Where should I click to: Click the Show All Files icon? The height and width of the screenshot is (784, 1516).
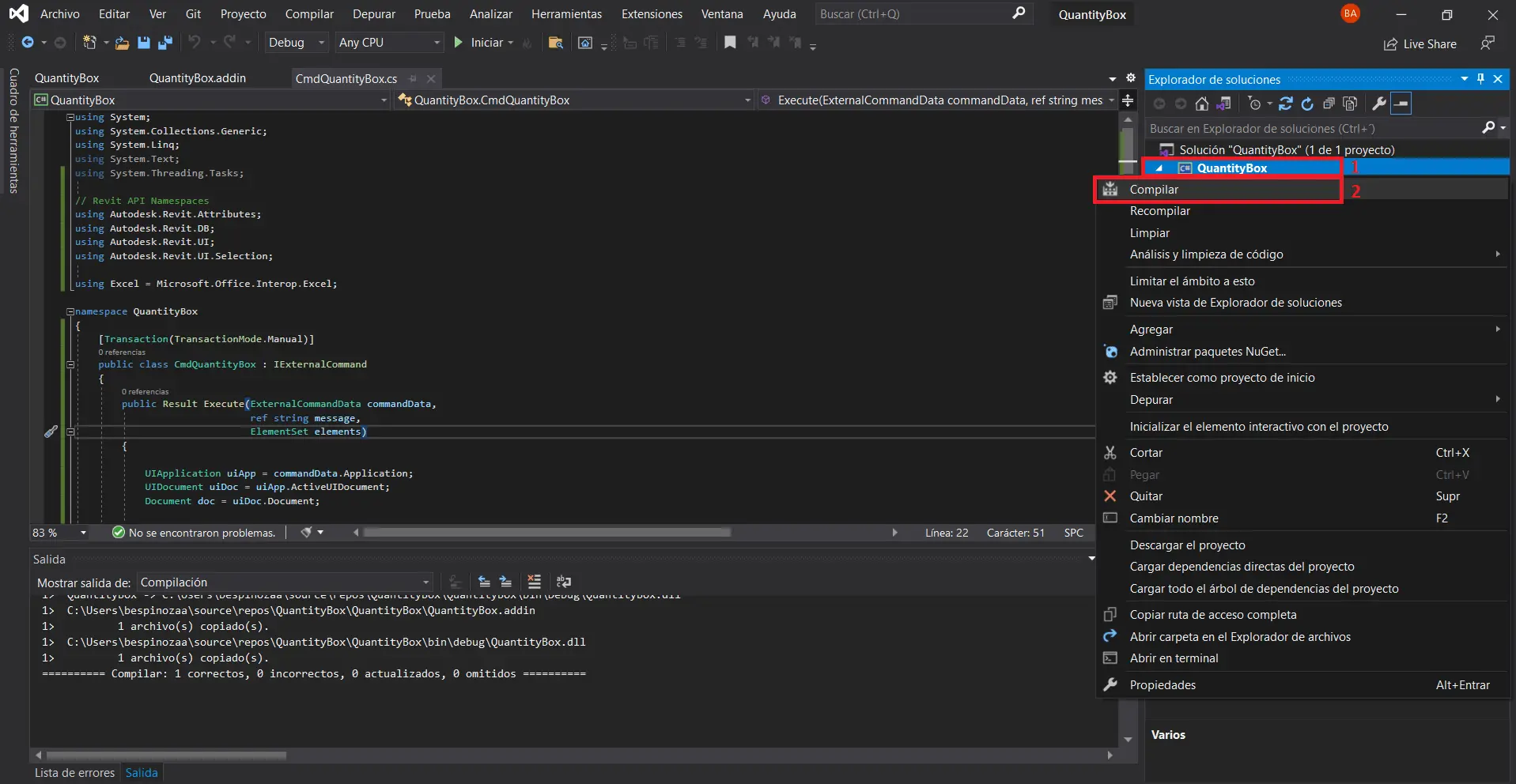[1351, 104]
